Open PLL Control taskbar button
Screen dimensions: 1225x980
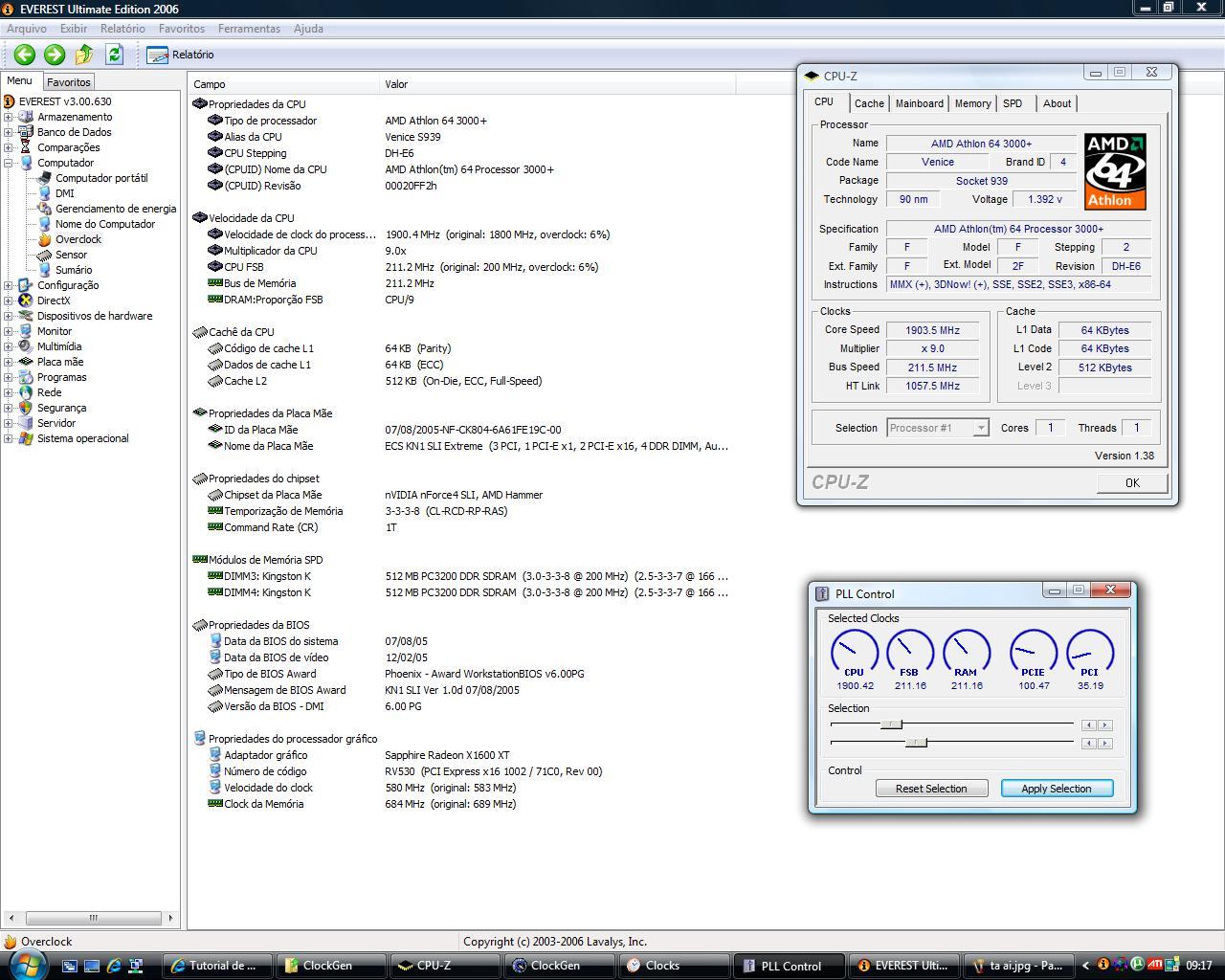(x=791, y=966)
